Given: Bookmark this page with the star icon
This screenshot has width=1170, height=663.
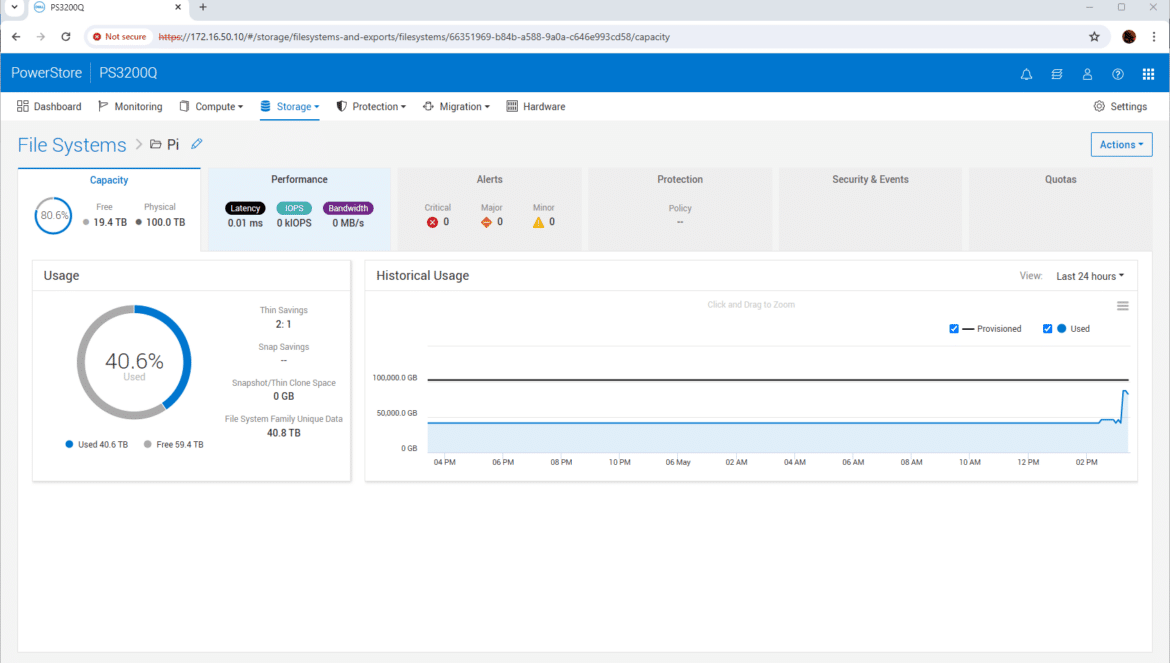Looking at the screenshot, I should point(1094,37).
